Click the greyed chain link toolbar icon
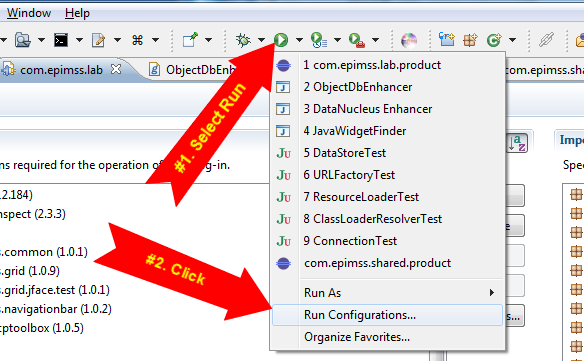Viewport: 584px width, 361px height. coord(546,39)
